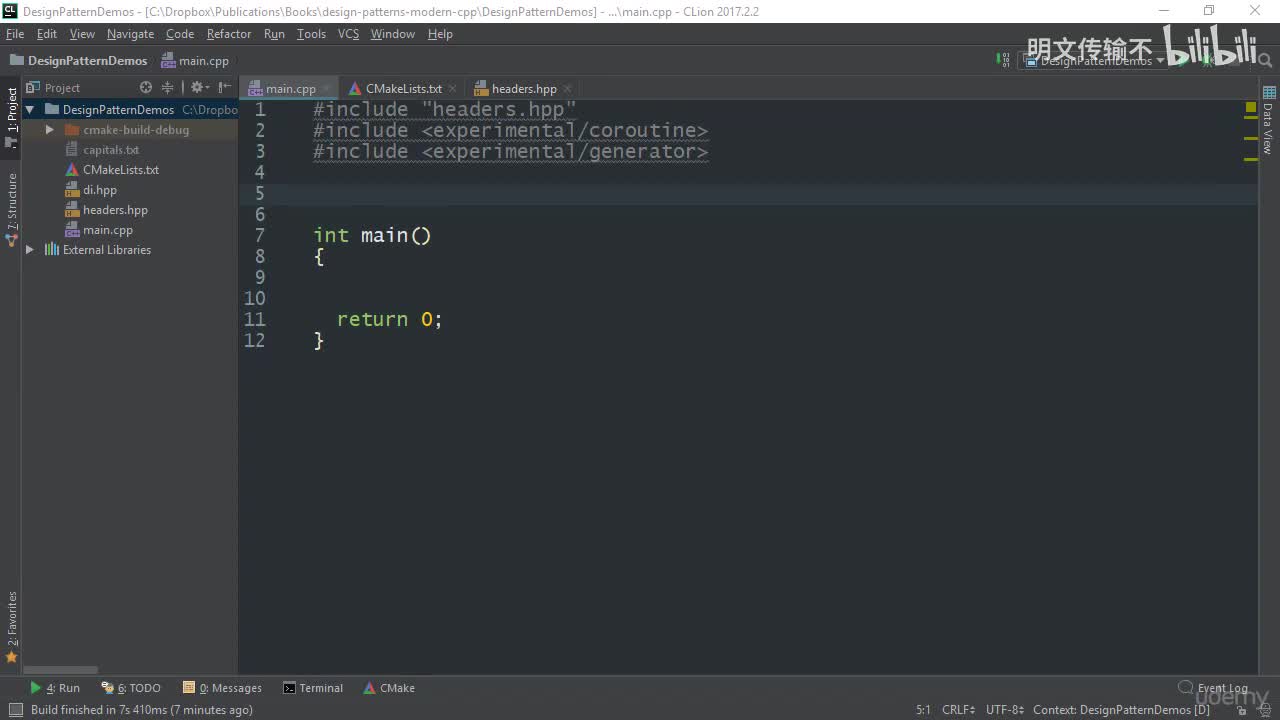Open the Navigate menu
The image size is (1280, 720).
(130, 34)
